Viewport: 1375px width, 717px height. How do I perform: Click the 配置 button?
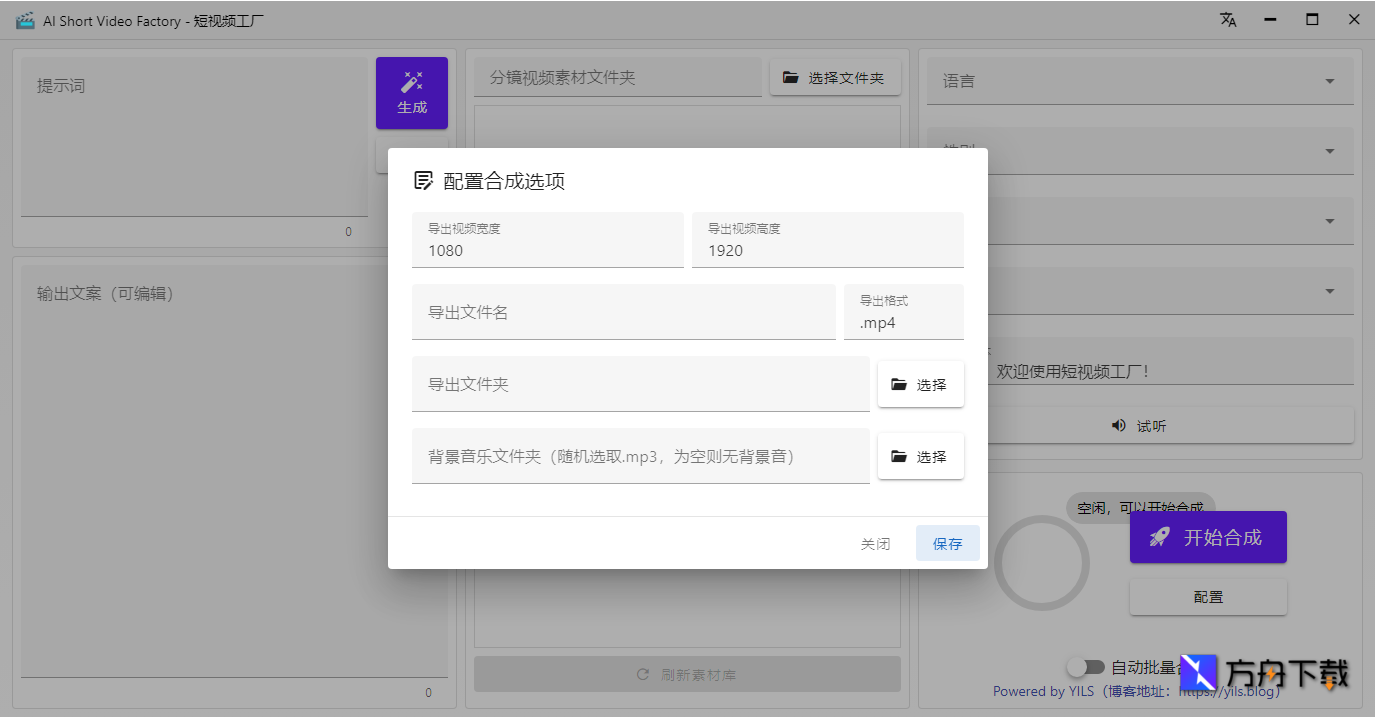[x=1208, y=596]
